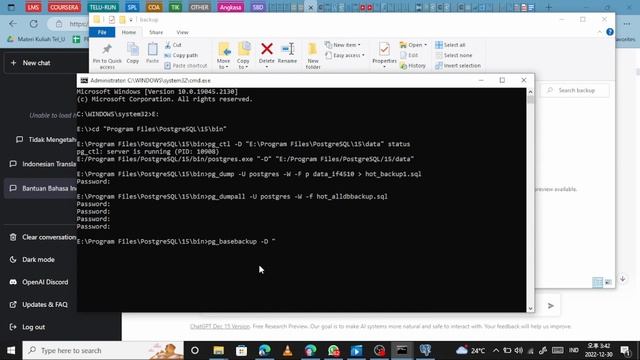Image resolution: width=640 pixels, height=360 pixels.
Task: Click Pin to Quick access in File Explorer
Action: [107, 55]
